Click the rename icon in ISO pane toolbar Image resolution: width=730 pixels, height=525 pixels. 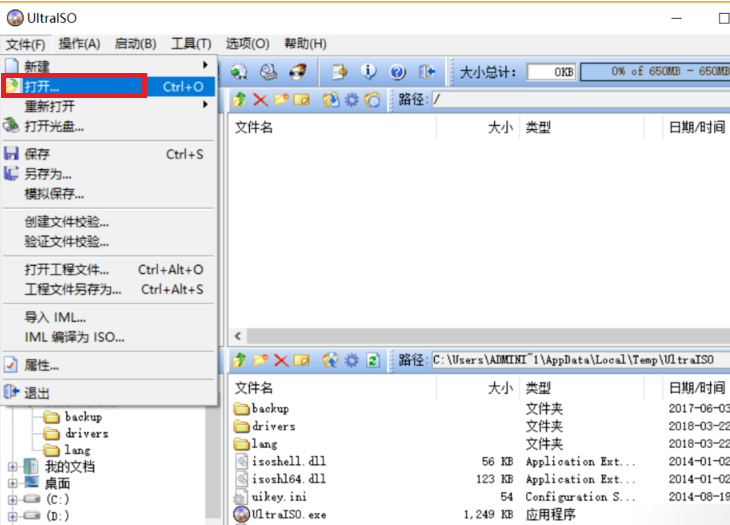[x=301, y=99]
